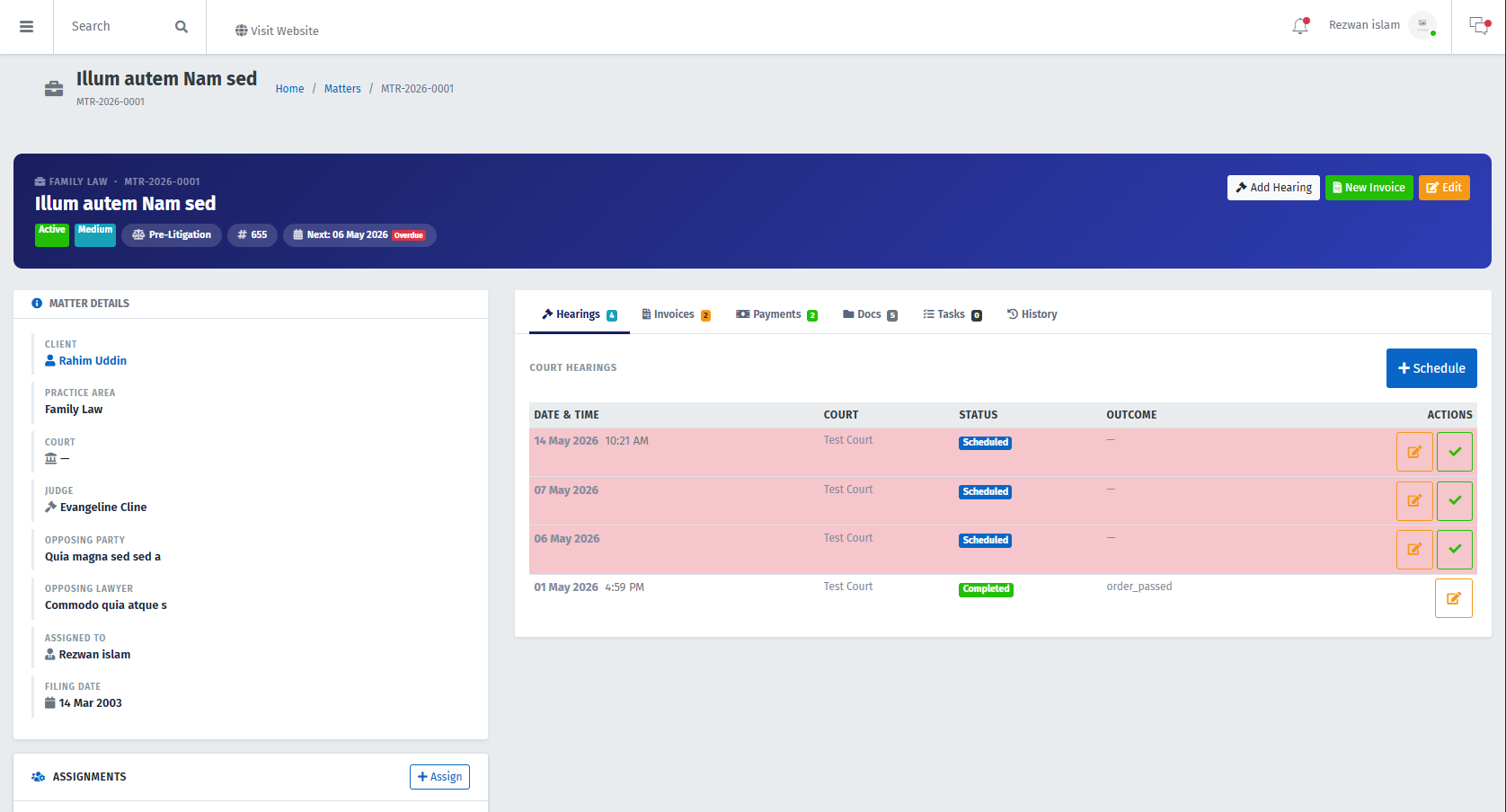The image size is (1506, 812).
Task: Open the chat messages icon
Action: click(1479, 26)
